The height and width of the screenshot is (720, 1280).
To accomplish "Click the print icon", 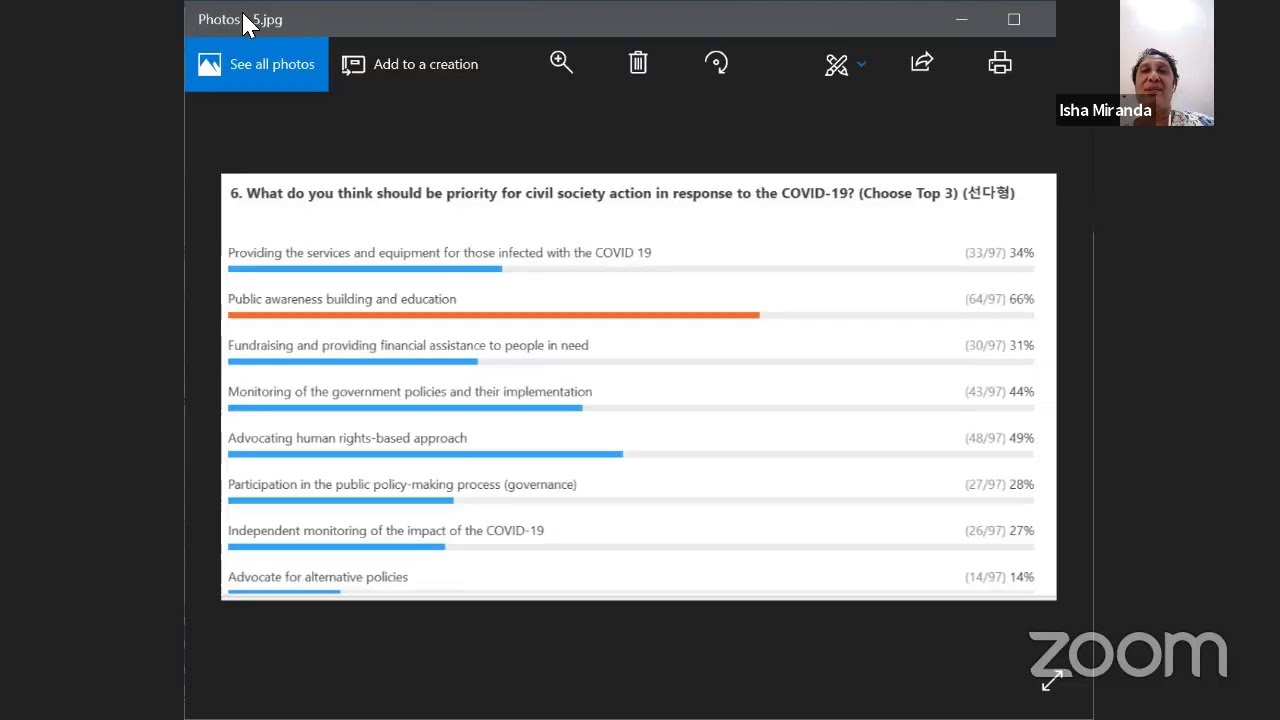I will point(1000,63).
